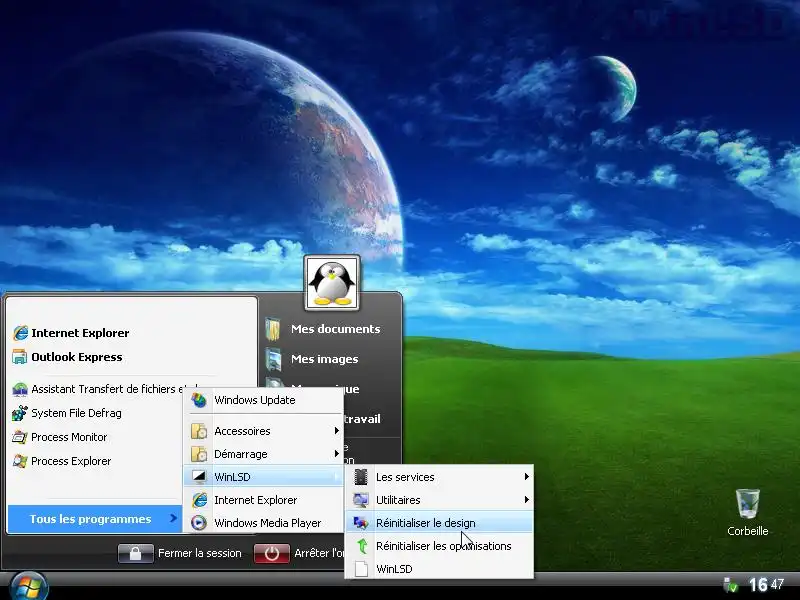
Task: Open the Outlook Express icon
Action: coord(19,357)
